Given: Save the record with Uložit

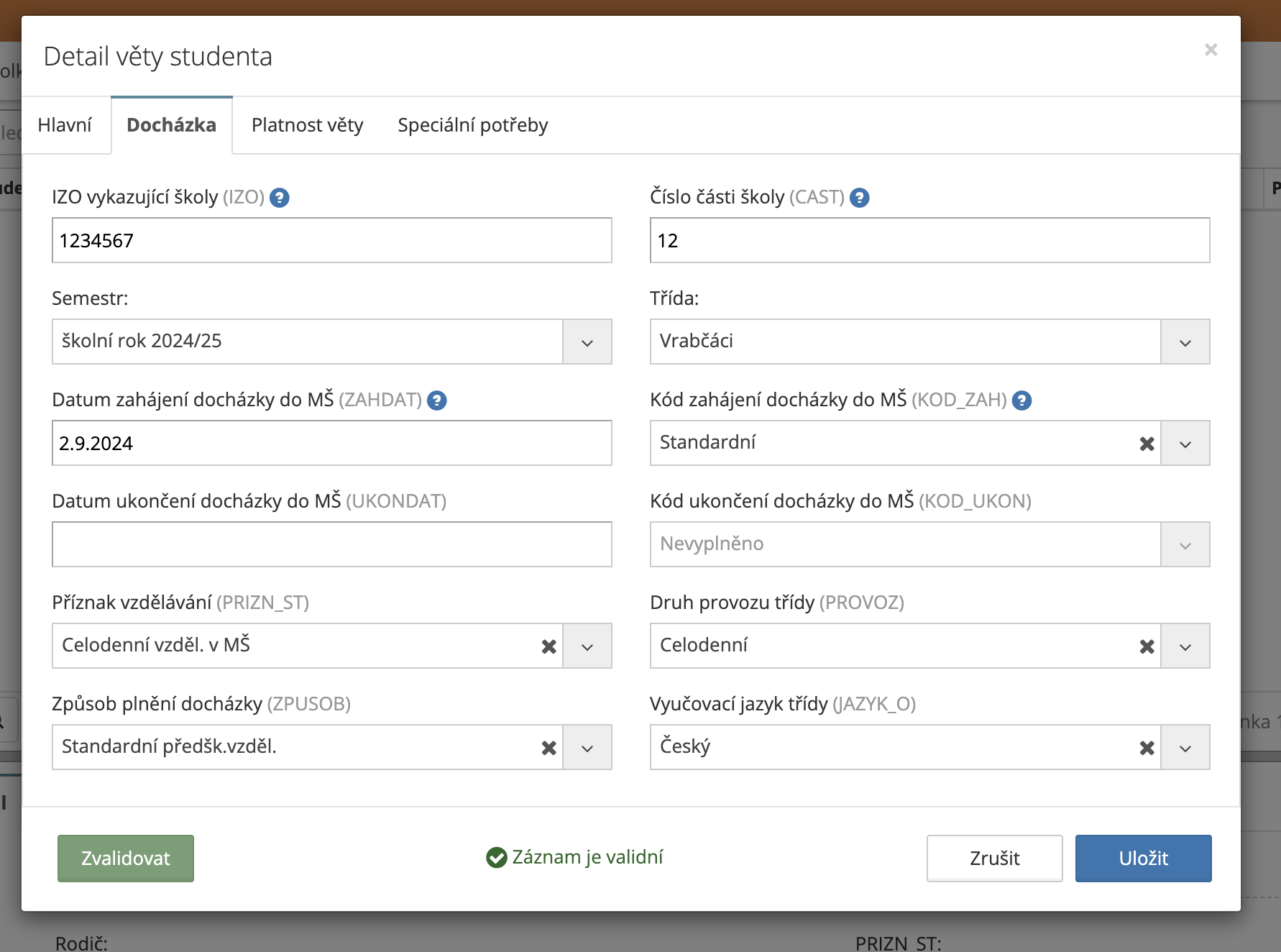Looking at the screenshot, I should (1144, 859).
